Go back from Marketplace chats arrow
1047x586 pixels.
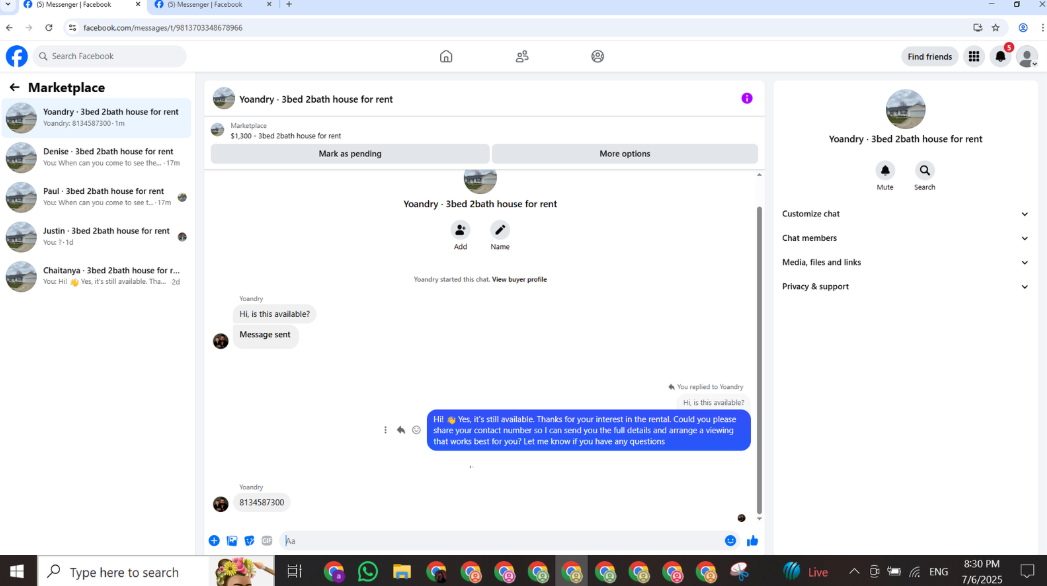pos(15,87)
